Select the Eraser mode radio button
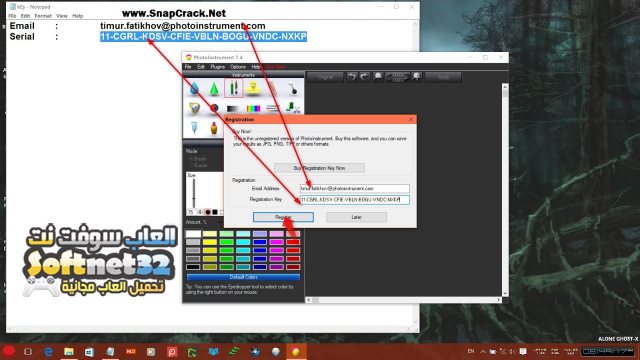This screenshot has height=360, width=640. click(191, 165)
